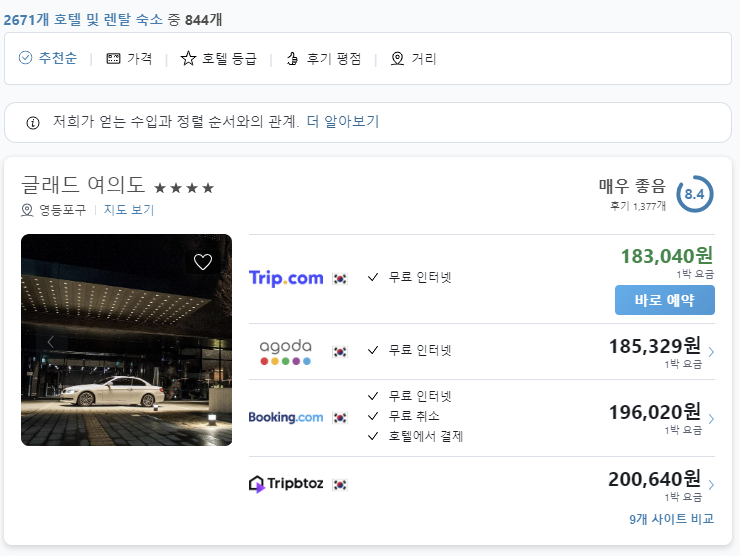
Task: Select the 185,329원 agoda price
Action: coord(655,346)
